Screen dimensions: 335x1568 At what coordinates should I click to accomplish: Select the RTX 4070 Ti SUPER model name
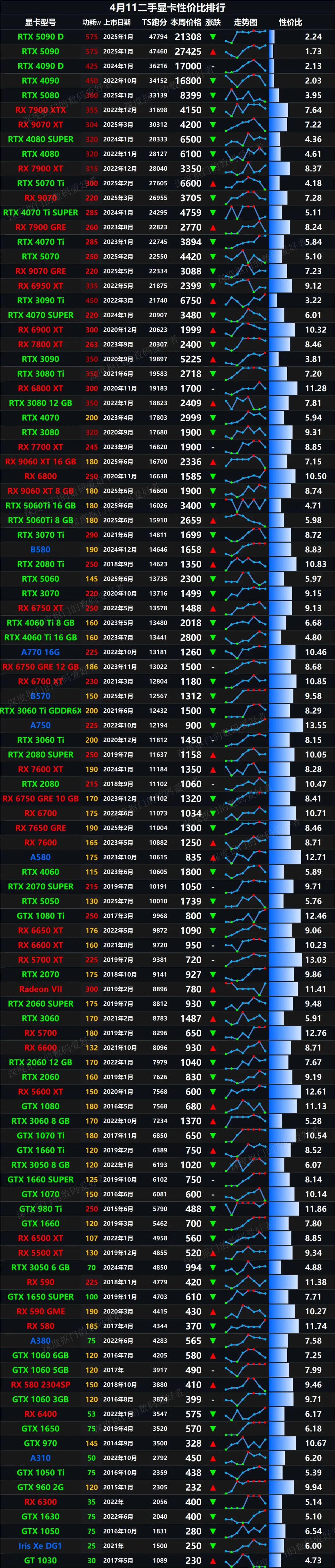[41, 213]
